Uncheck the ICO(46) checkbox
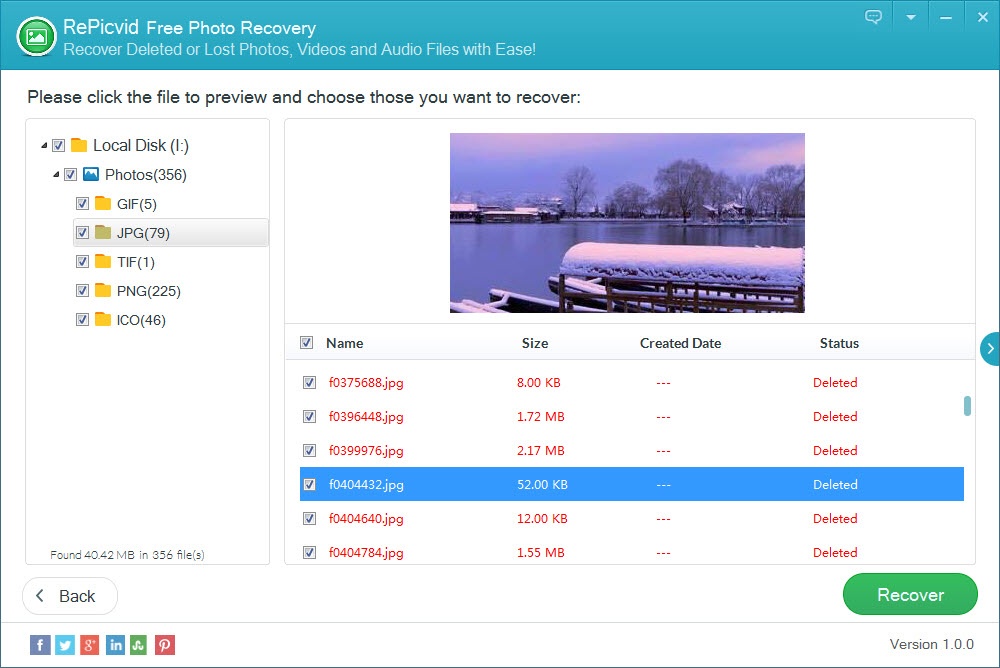The height and width of the screenshot is (668, 1000). point(82,320)
